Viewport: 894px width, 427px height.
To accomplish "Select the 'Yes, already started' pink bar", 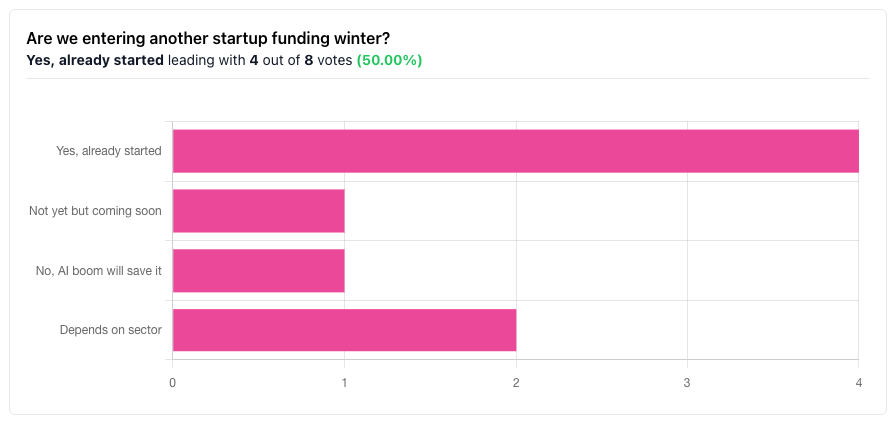I will (515, 151).
